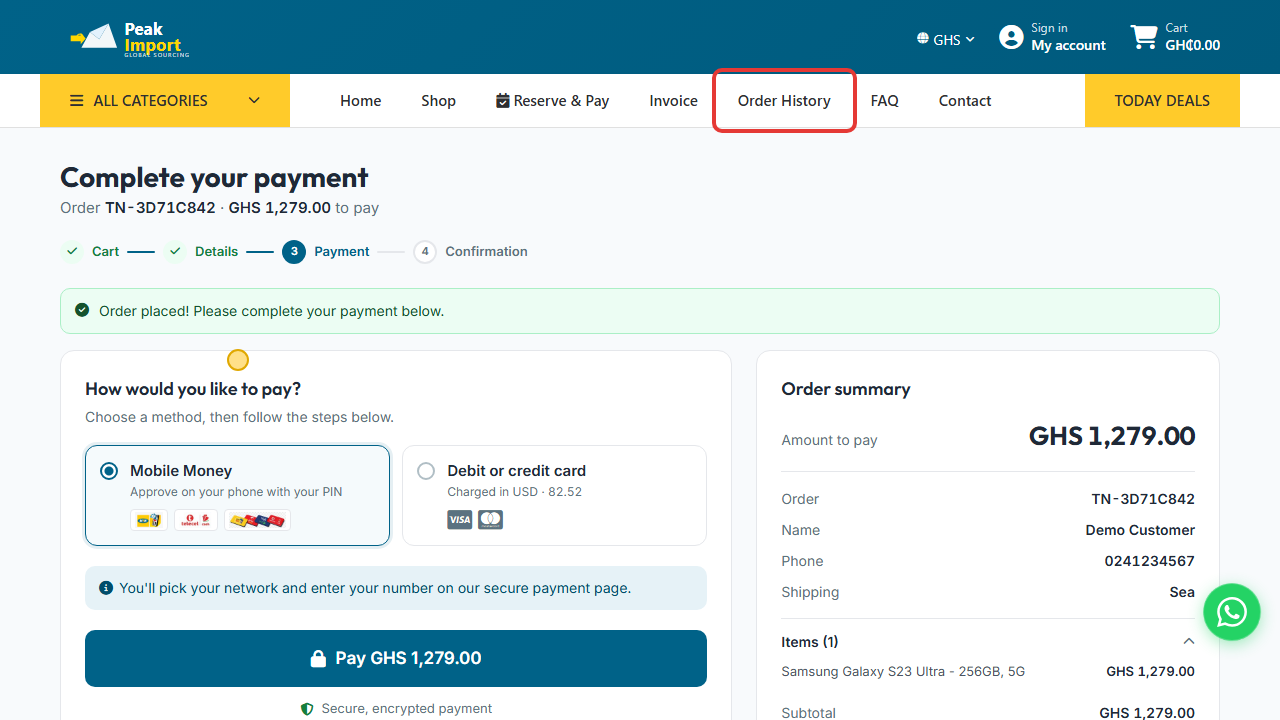Go to Reserve & Pay page
The image size is (1280, 720).
click(x=552, y=101)
